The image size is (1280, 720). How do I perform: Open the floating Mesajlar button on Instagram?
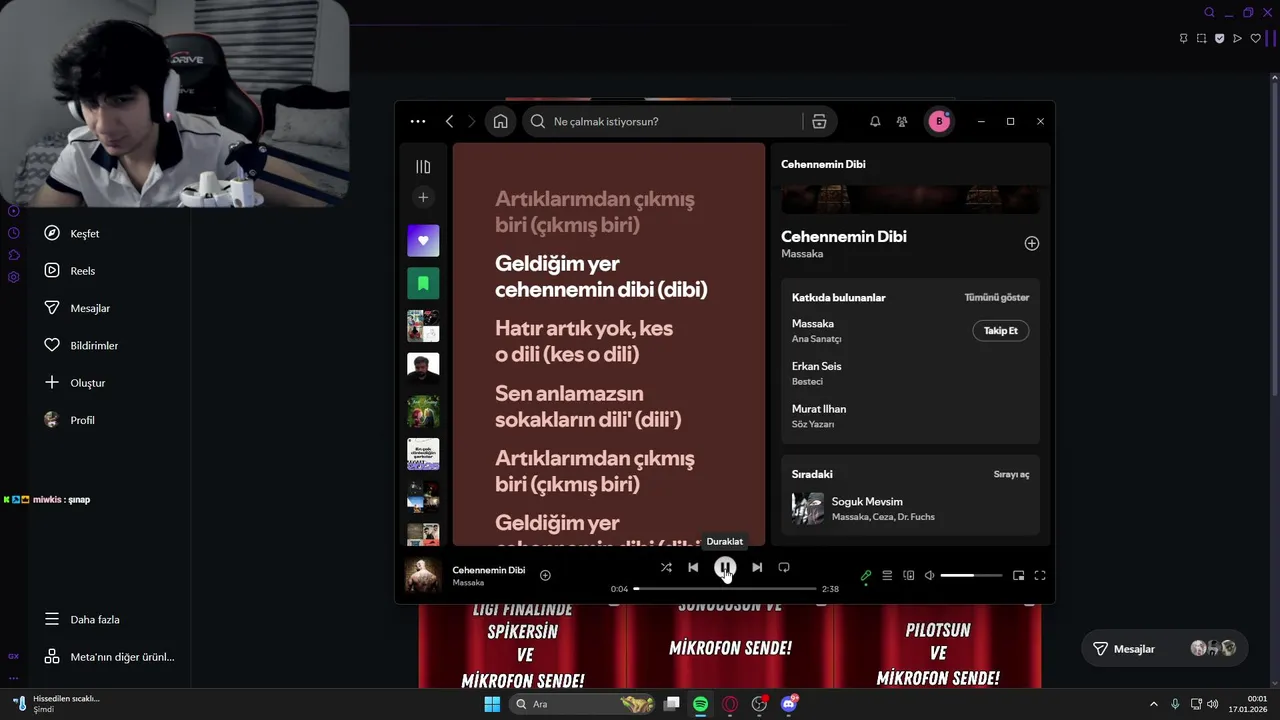1166,649
